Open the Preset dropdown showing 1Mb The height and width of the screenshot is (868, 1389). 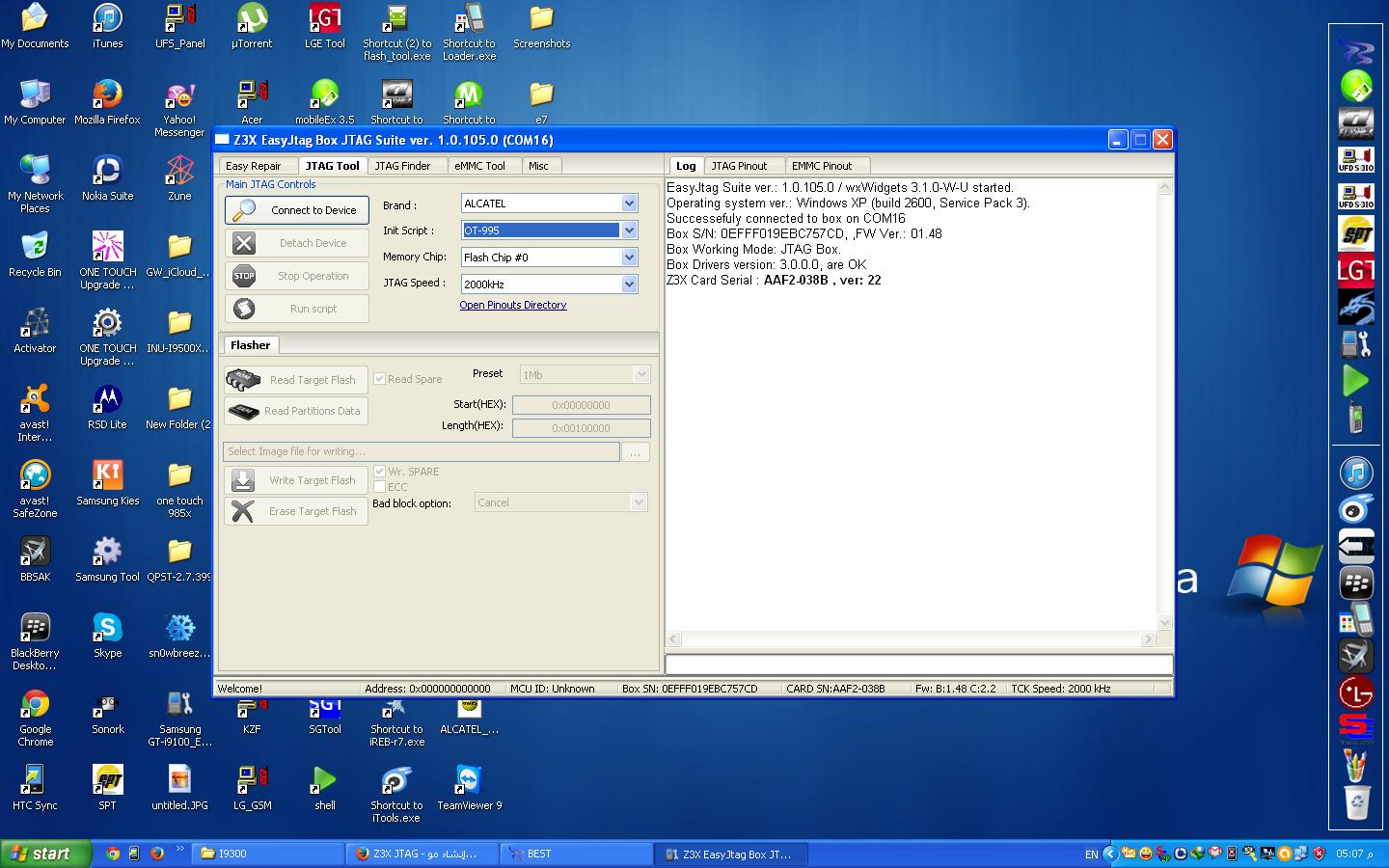(x=585, y=374)
